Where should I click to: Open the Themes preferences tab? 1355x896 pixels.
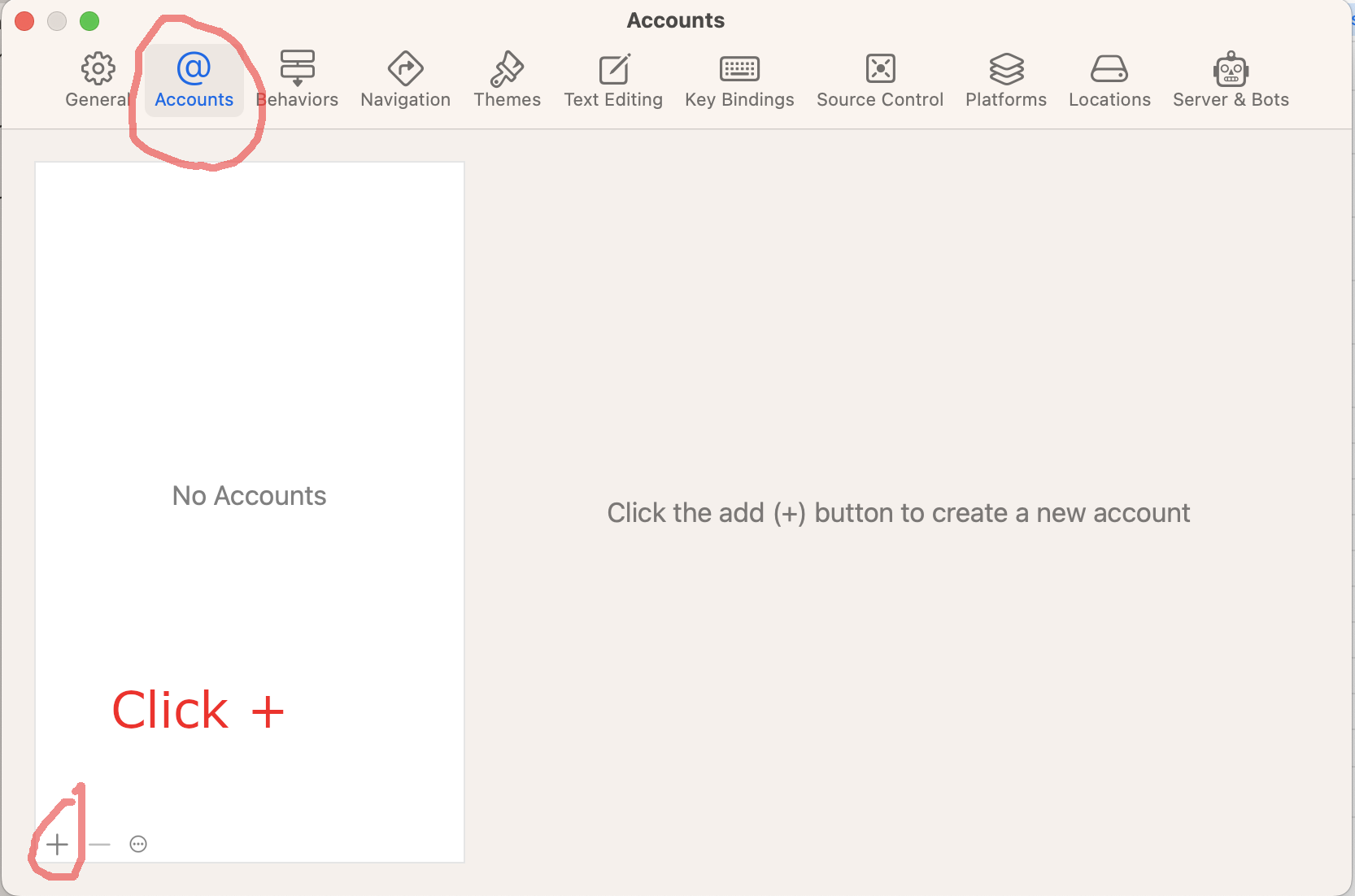(507, 80)
